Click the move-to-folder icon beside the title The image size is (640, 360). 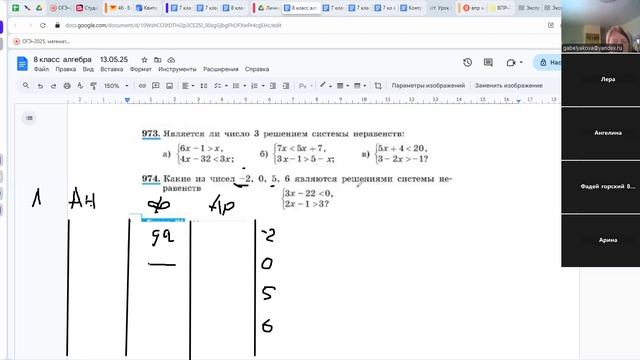[158, 60]
